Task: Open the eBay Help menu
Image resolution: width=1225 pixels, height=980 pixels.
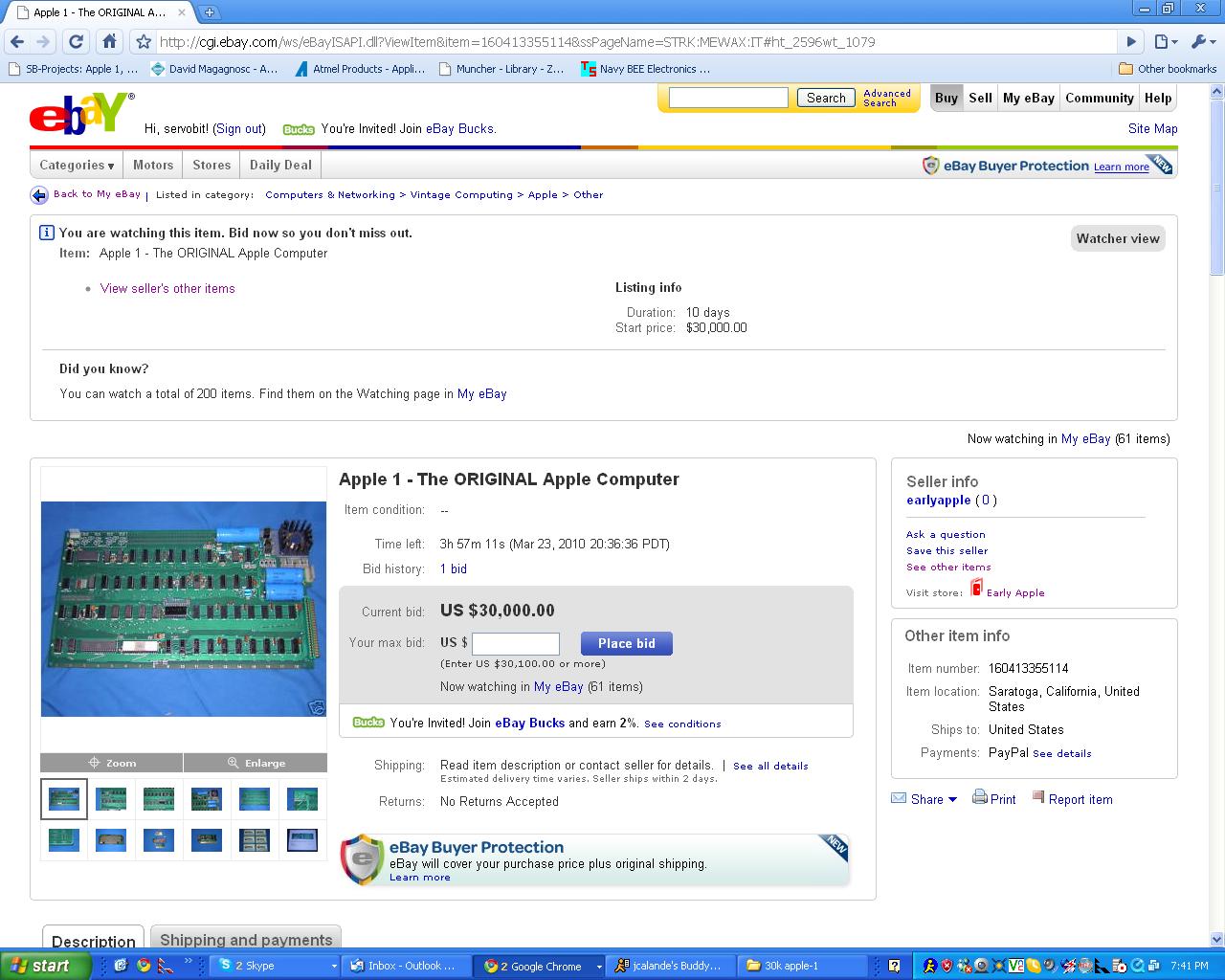Action: click(1158, 98)
